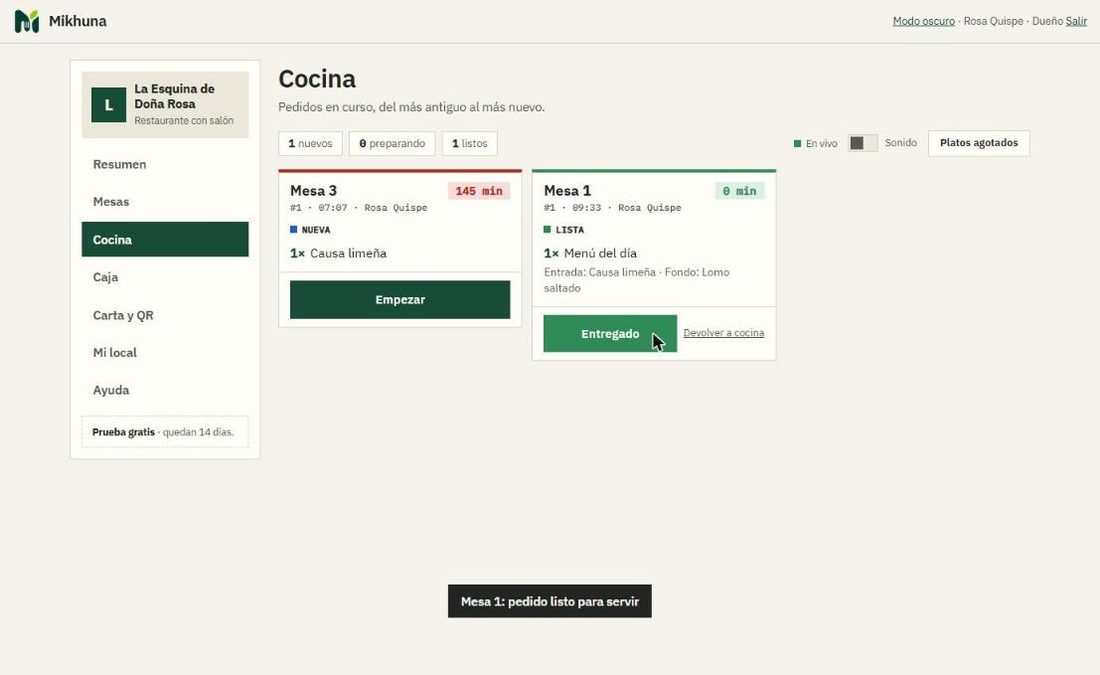The width and height of the screenshot is (1100, 675).
Task: Open Platos agotados
Action: coord(979,143)
